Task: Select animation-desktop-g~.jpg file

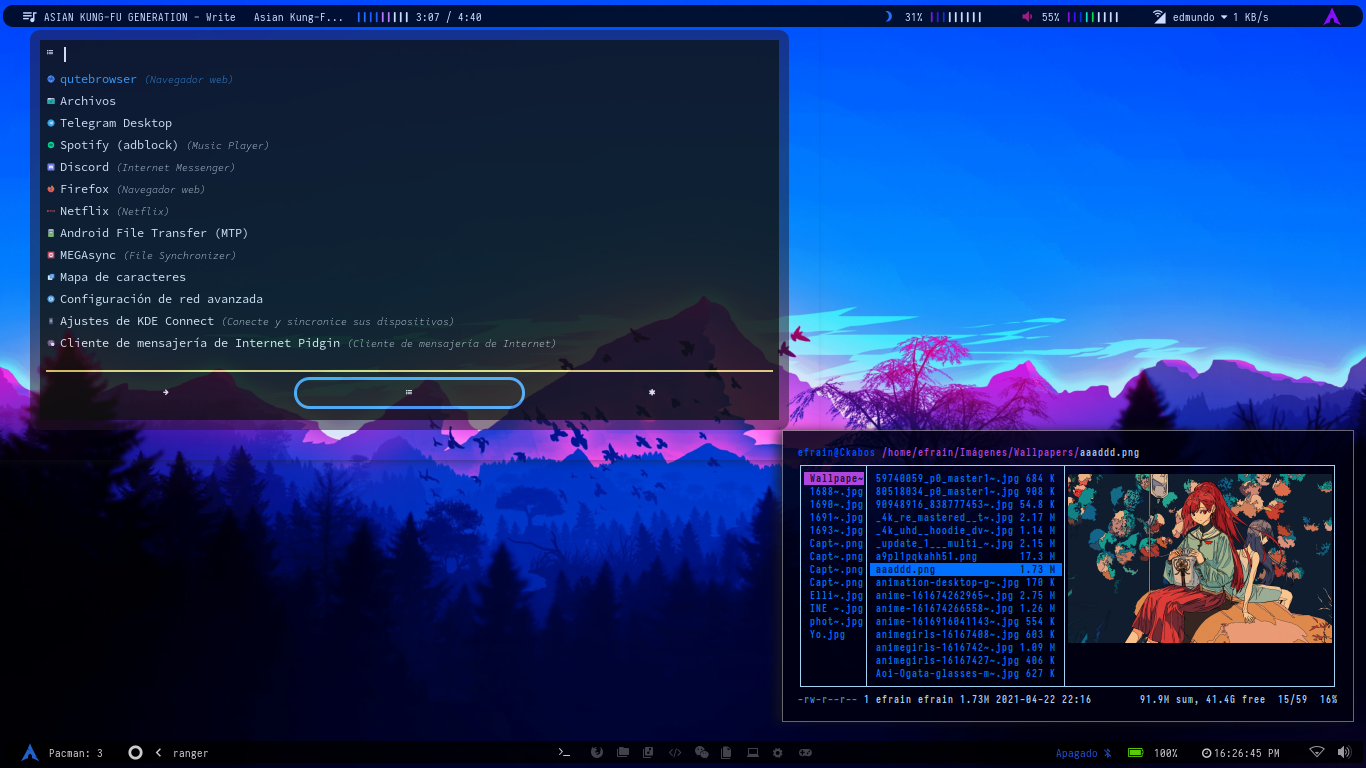Action: point(965,583)
